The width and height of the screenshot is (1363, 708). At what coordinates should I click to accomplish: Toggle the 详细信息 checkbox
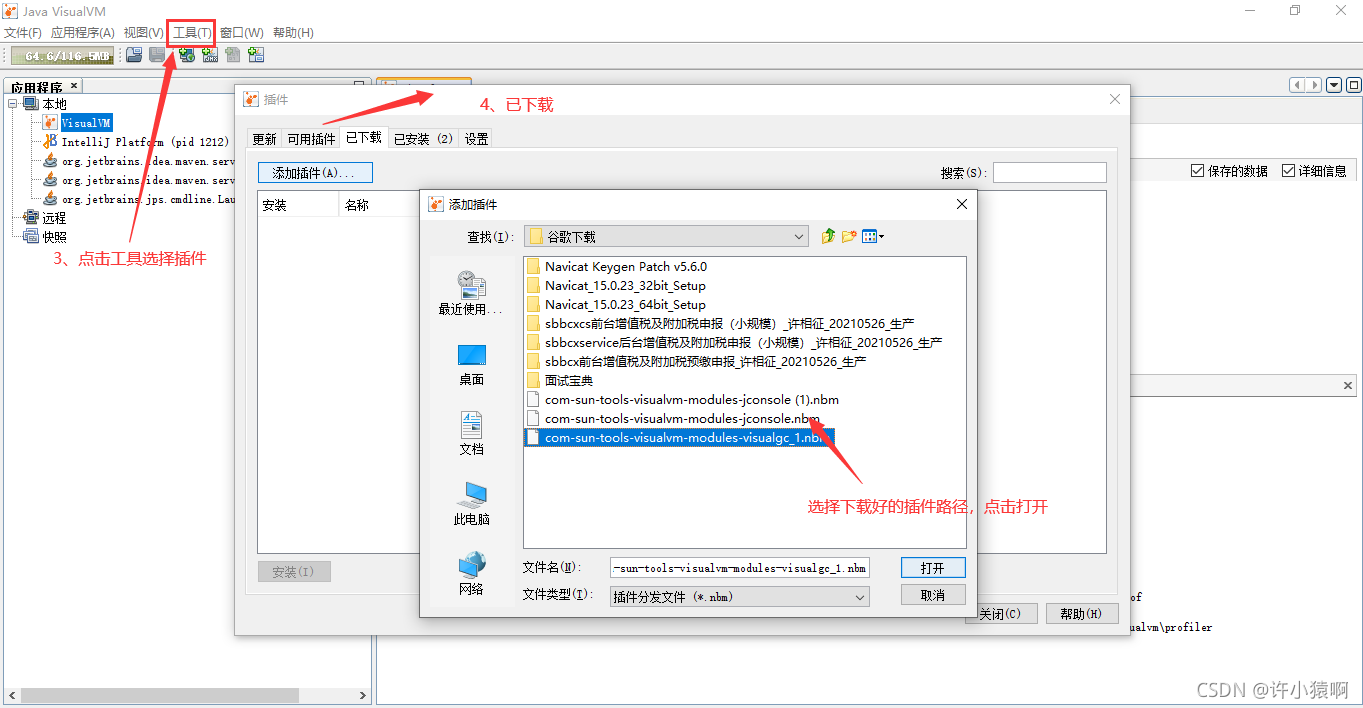[x=1288, y=171]
